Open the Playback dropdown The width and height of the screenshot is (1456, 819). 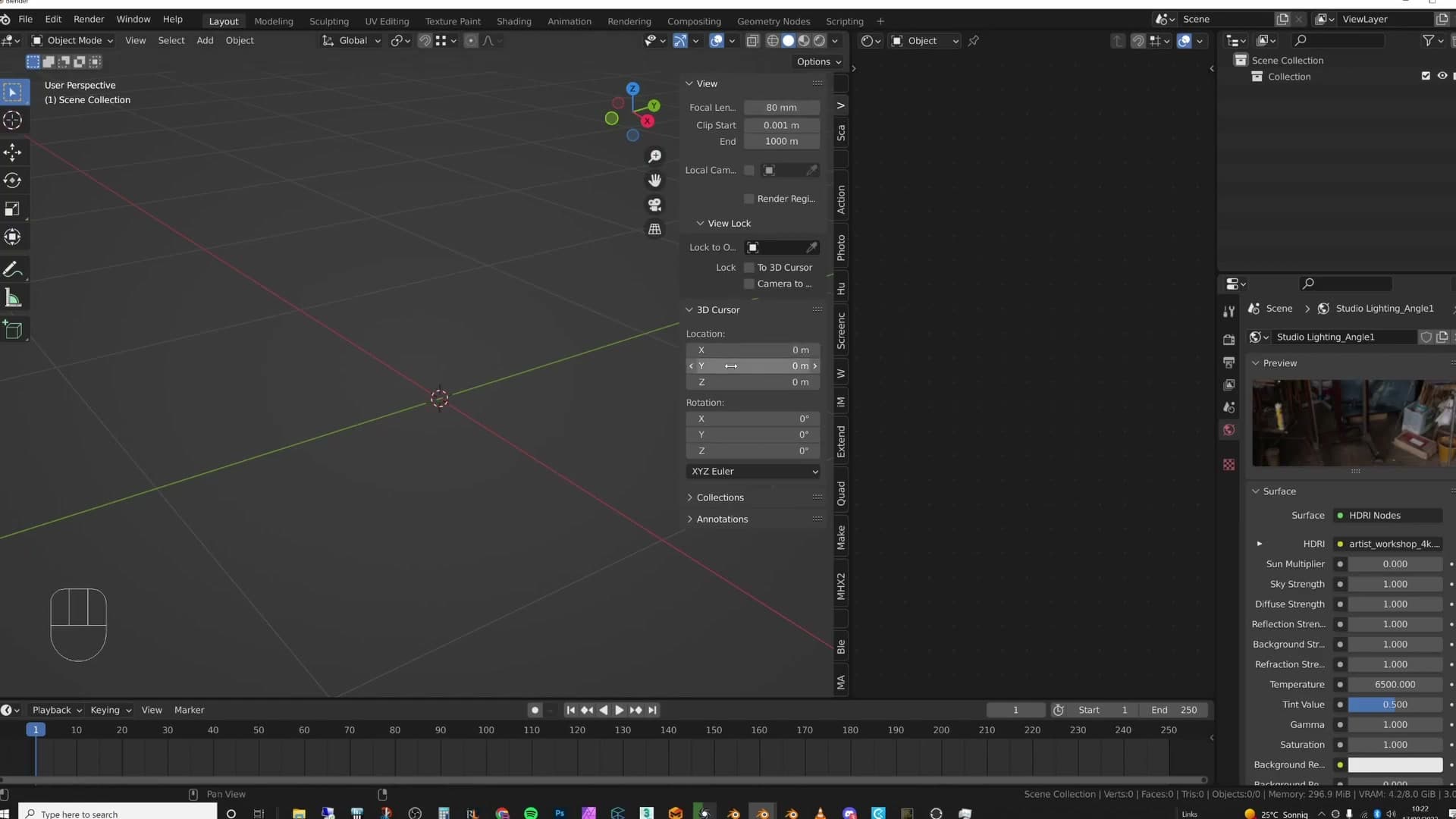click(x=57, y=711)
